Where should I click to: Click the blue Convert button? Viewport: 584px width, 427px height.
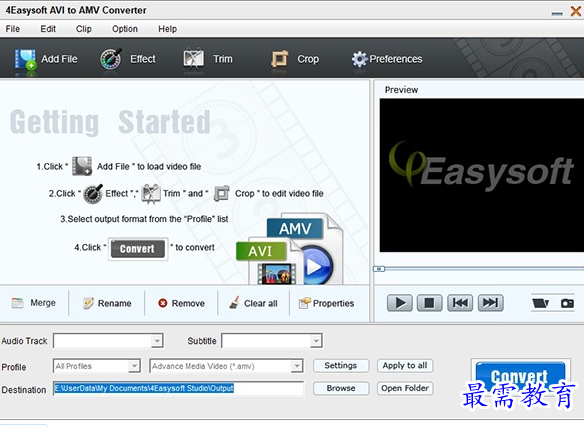coord(520,376)
